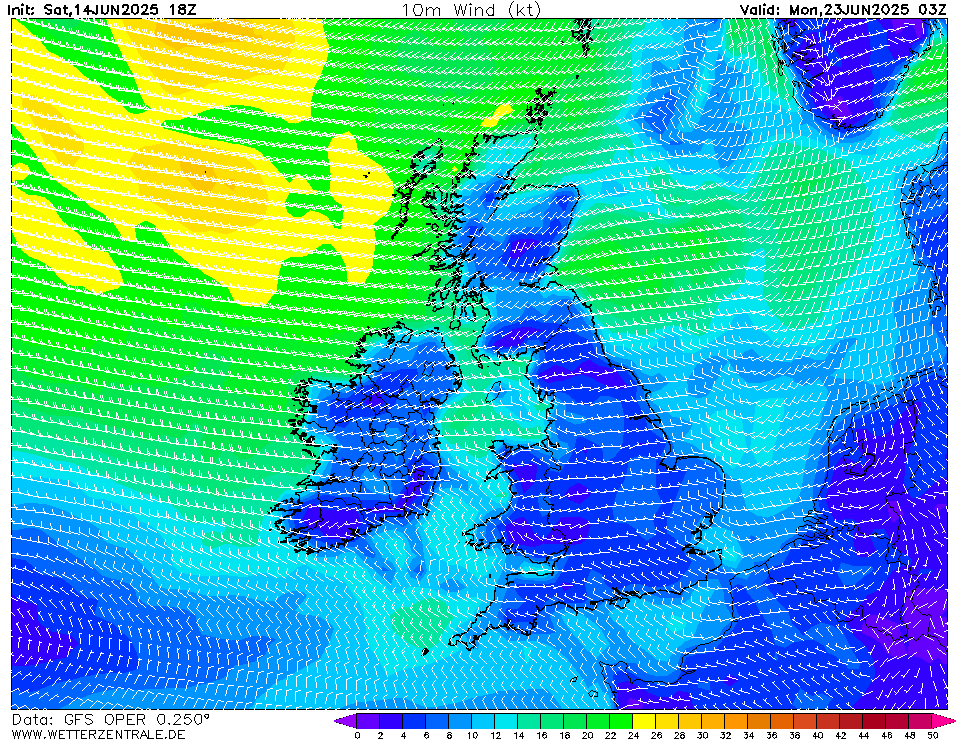
Task: Select the 40–42 kt red legend swatch
Action: pyautogui.click(x=829, y=720)
